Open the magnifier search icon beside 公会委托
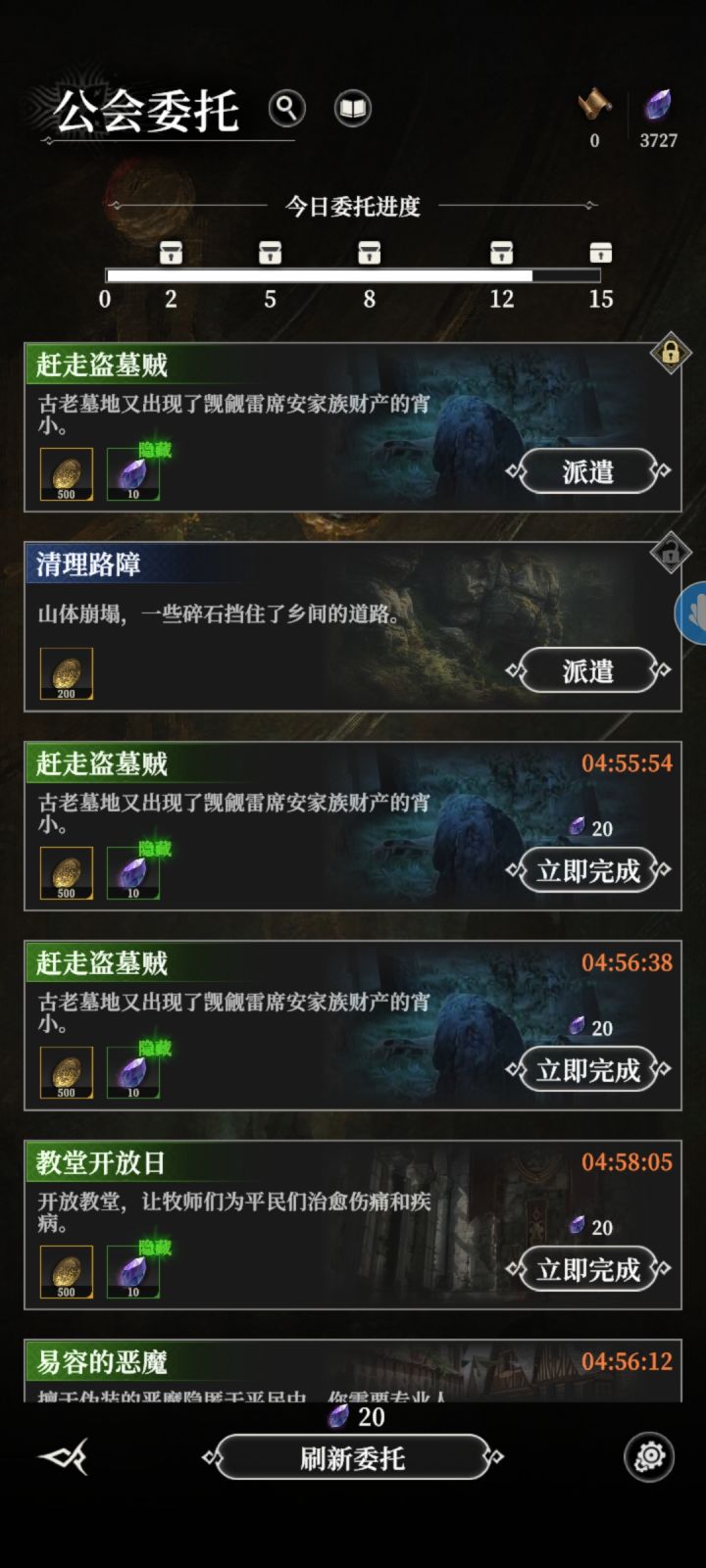 (x=286, y=108)
